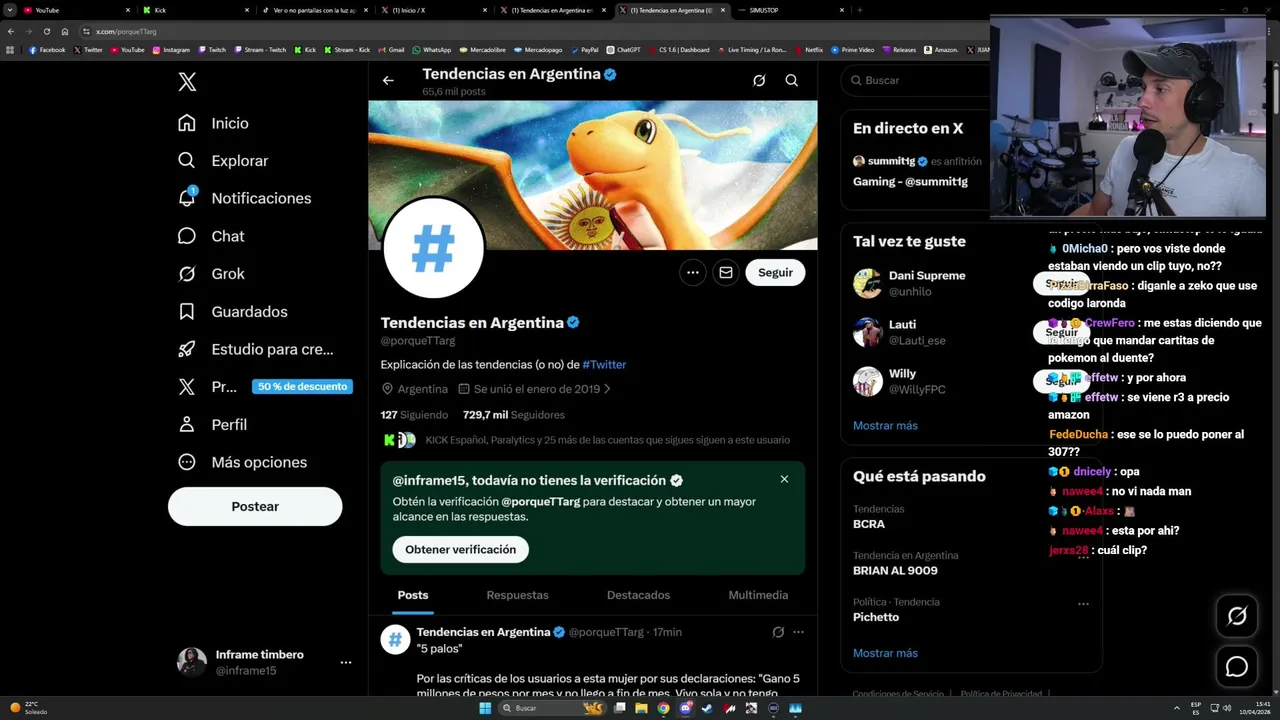Open the #Twitter hashtag link in bio
The width and height of the screenshot is (1280, 720).
click(604, 365)
